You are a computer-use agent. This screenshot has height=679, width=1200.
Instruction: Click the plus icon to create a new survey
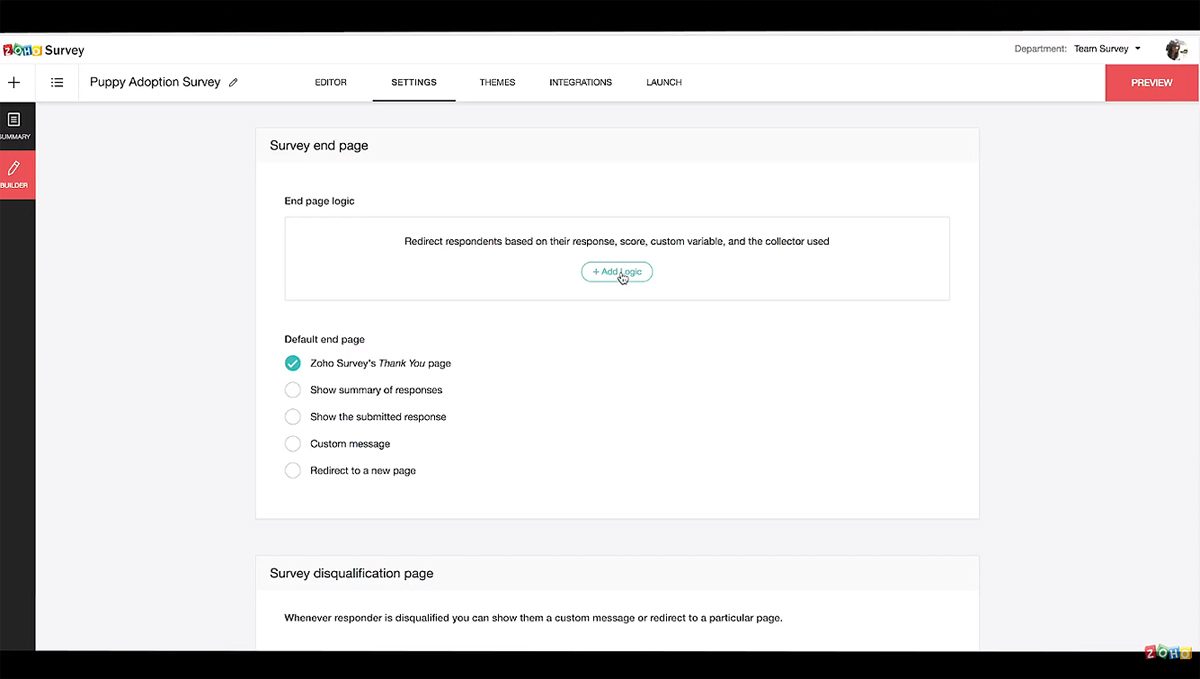(14, 82)
